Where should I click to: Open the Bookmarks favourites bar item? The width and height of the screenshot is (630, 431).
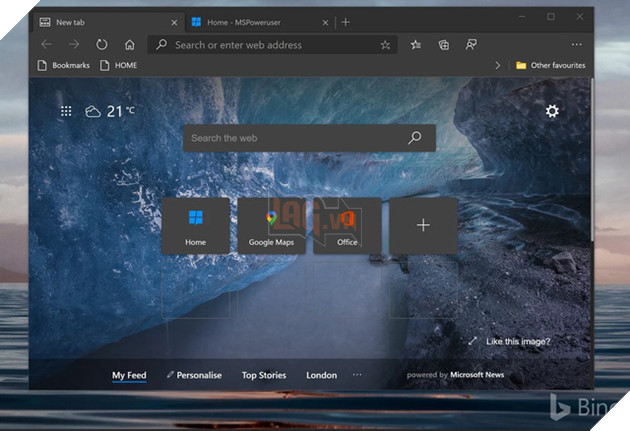tap(63, 65)
